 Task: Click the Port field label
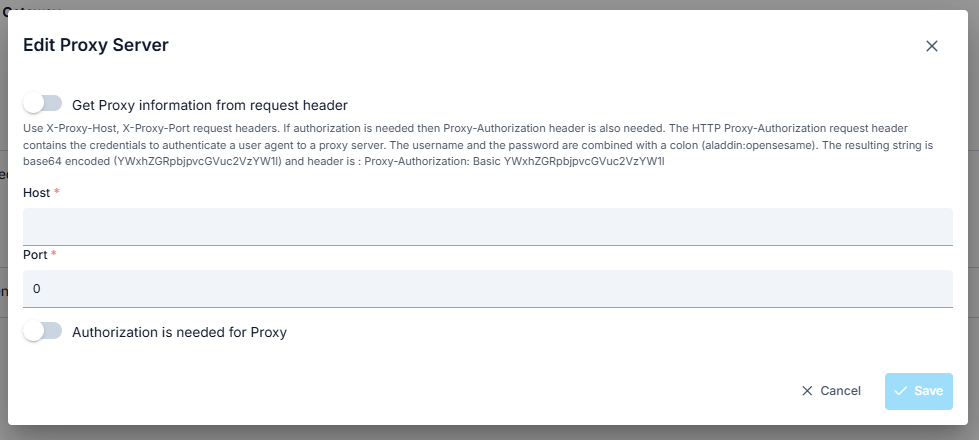click(x=35, y=255)
